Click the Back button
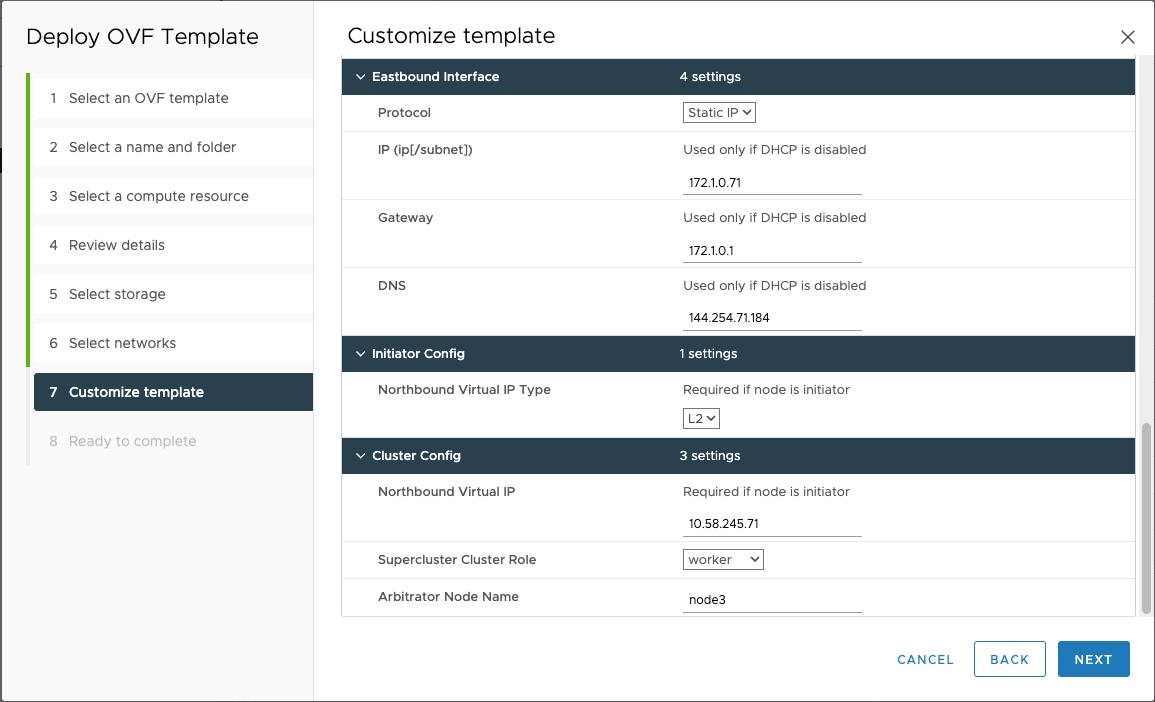This screenshot has width=1155, height=702. (x=1009, y=659)
